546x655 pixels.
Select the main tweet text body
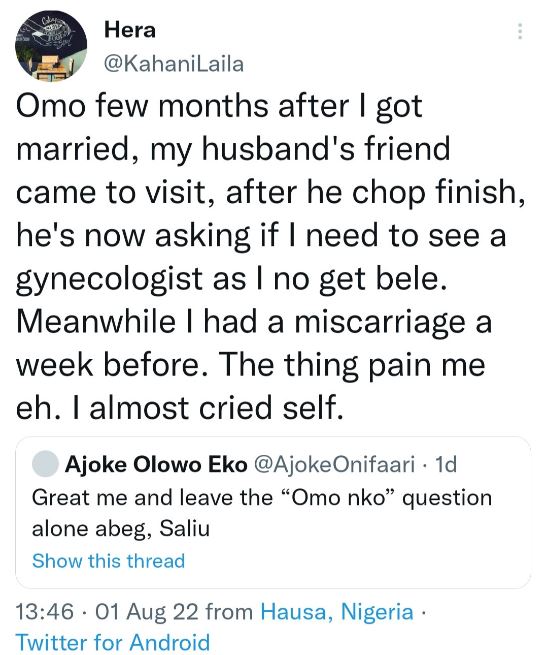click(271, 256)
